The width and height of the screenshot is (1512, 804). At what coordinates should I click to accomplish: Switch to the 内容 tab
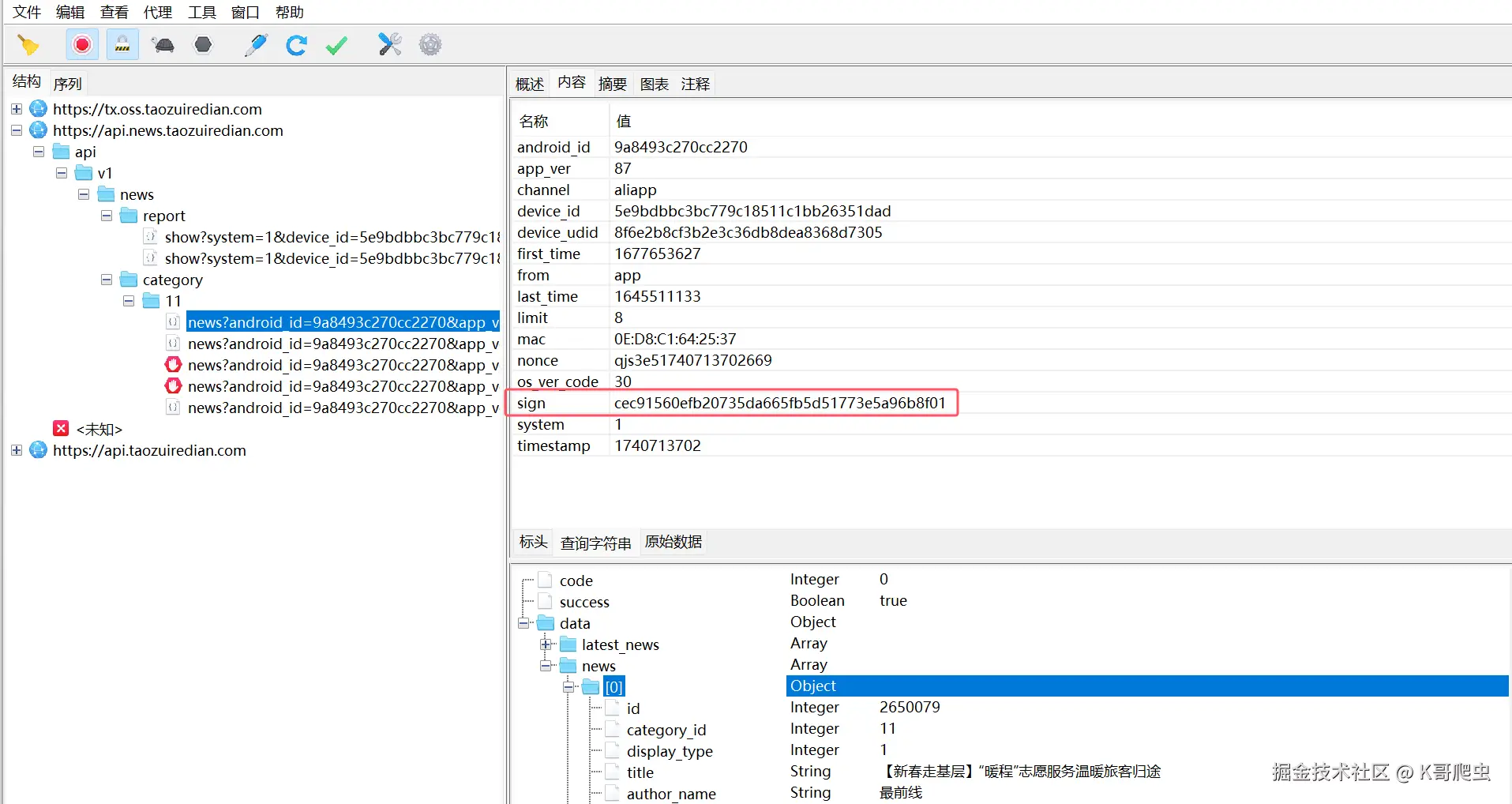(x=572, y=82)
